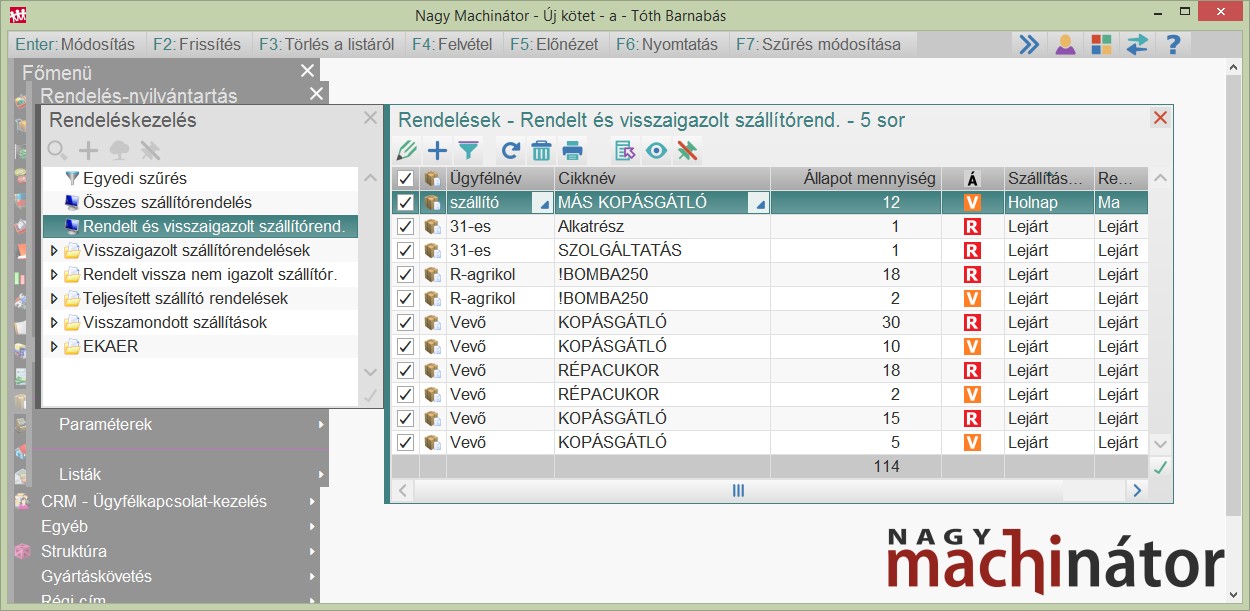1250x611 pixels.
Task: Click the blue plus icon in Rendelések toolbar
Action: click(437, 151)
